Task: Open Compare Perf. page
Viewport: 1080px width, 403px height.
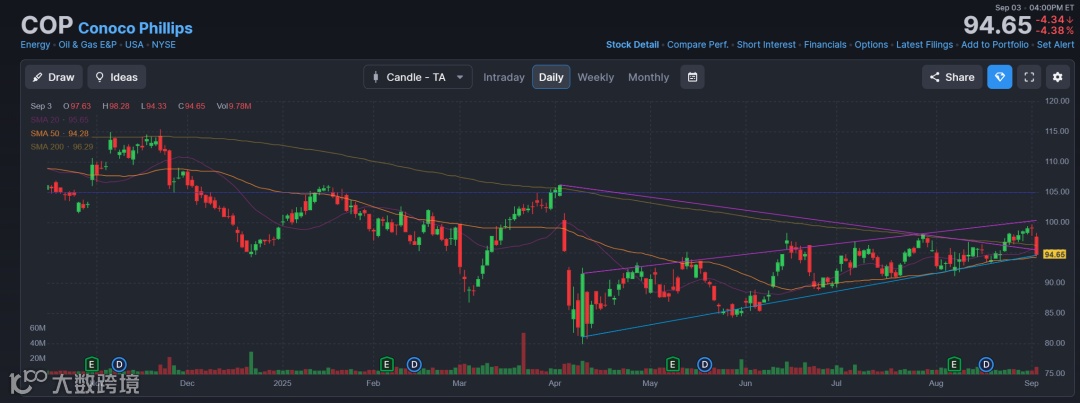Action: click(698, 45)
